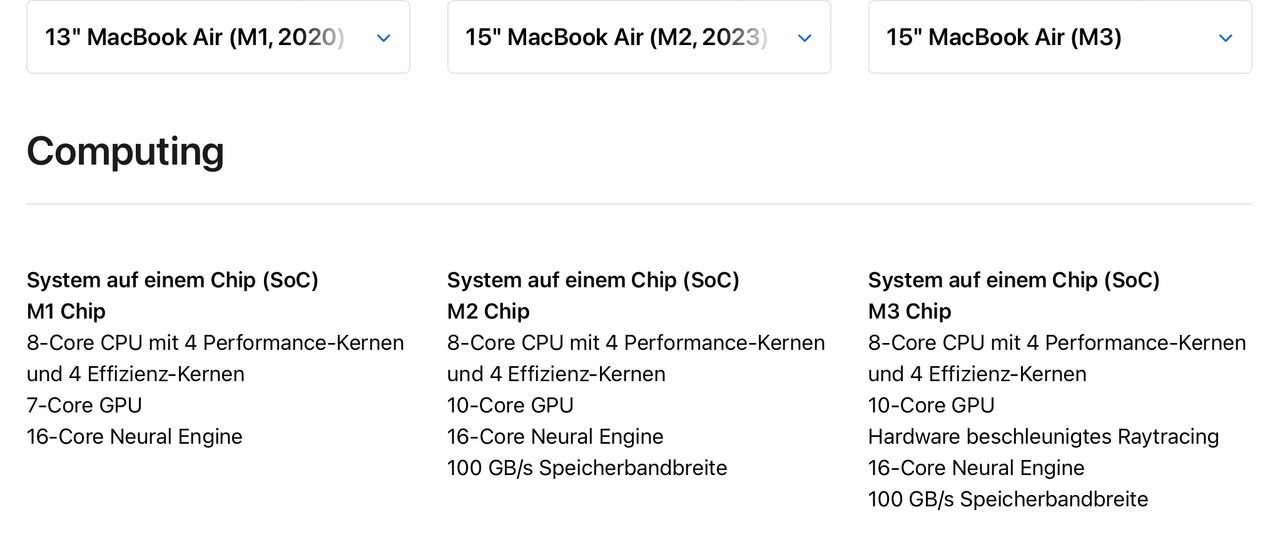
Task: Click the blue chevron beside M1, 2020 model
Action: click(x=383, y=38)
